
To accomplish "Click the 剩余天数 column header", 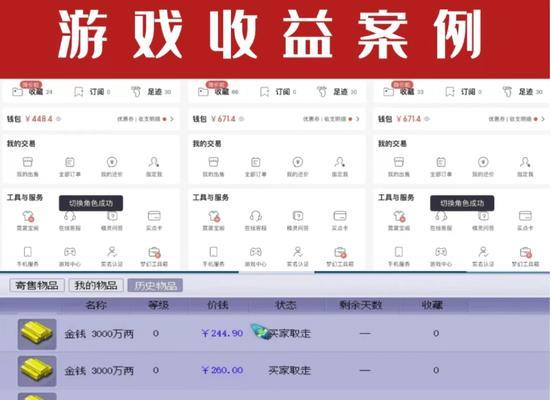I will (x=361, y=305).
